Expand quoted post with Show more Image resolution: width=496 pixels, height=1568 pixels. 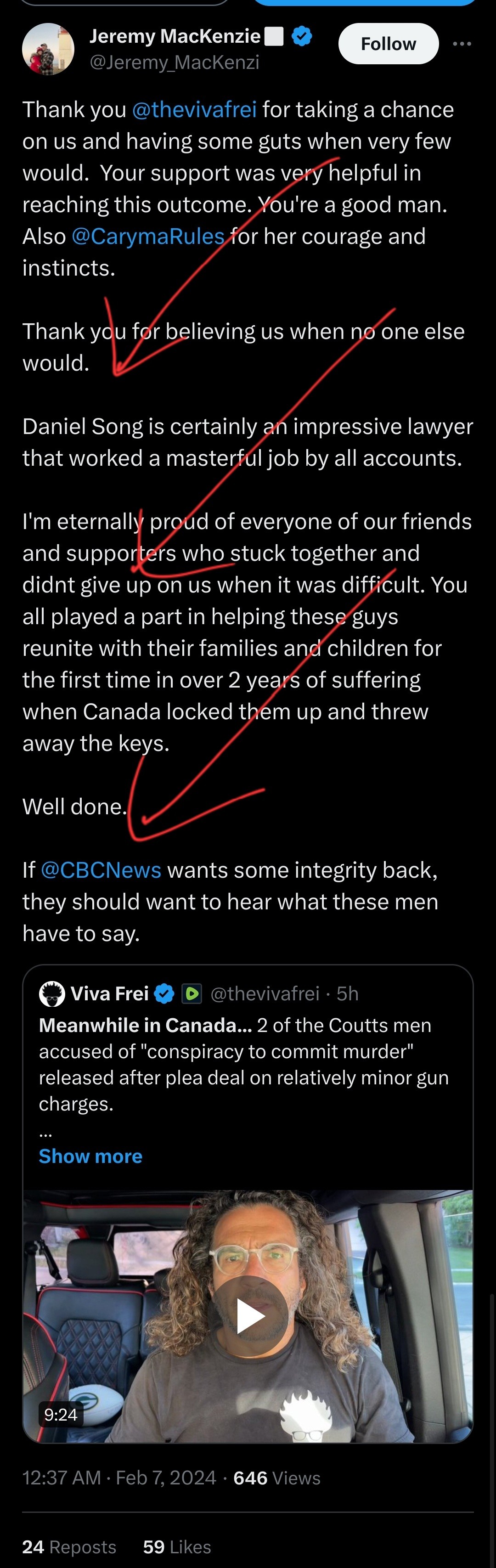coord(90,1156)
